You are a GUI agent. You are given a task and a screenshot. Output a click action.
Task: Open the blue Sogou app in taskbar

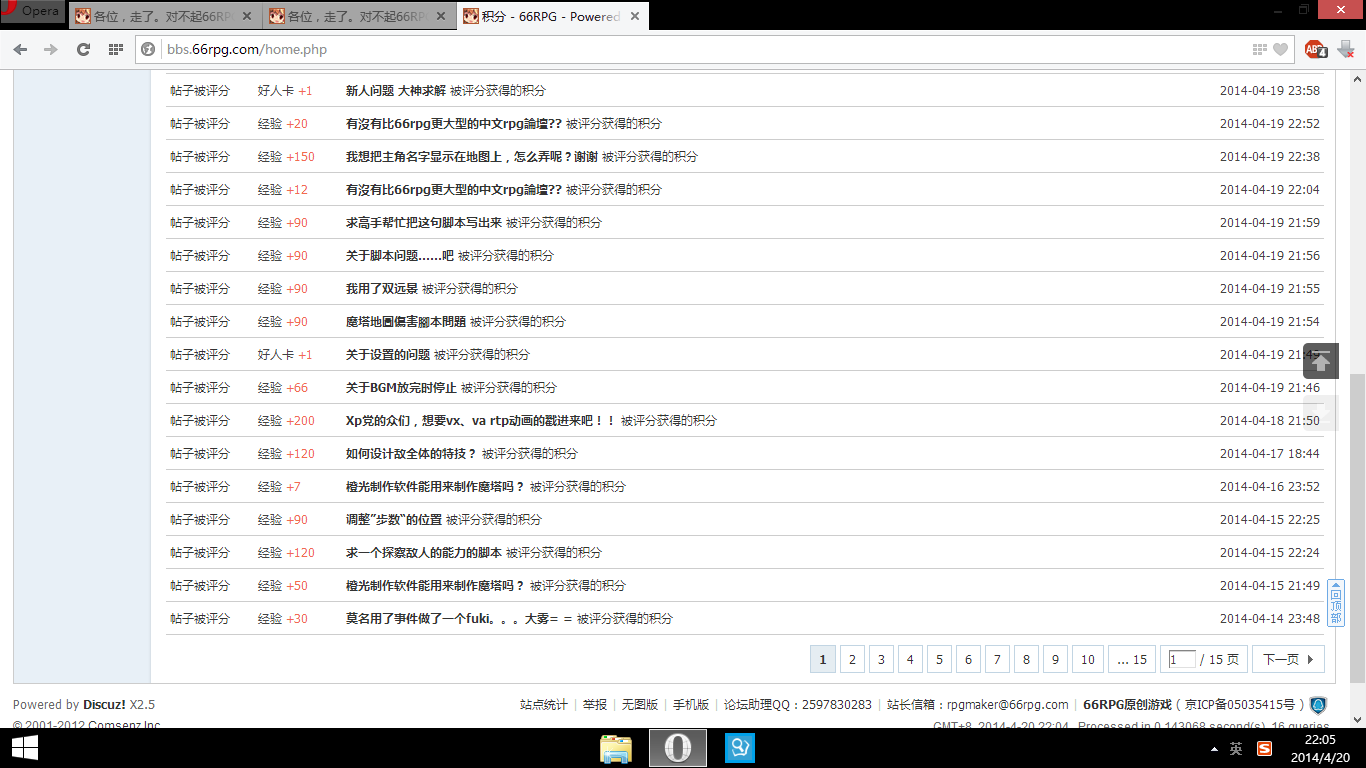pos(740,748)
